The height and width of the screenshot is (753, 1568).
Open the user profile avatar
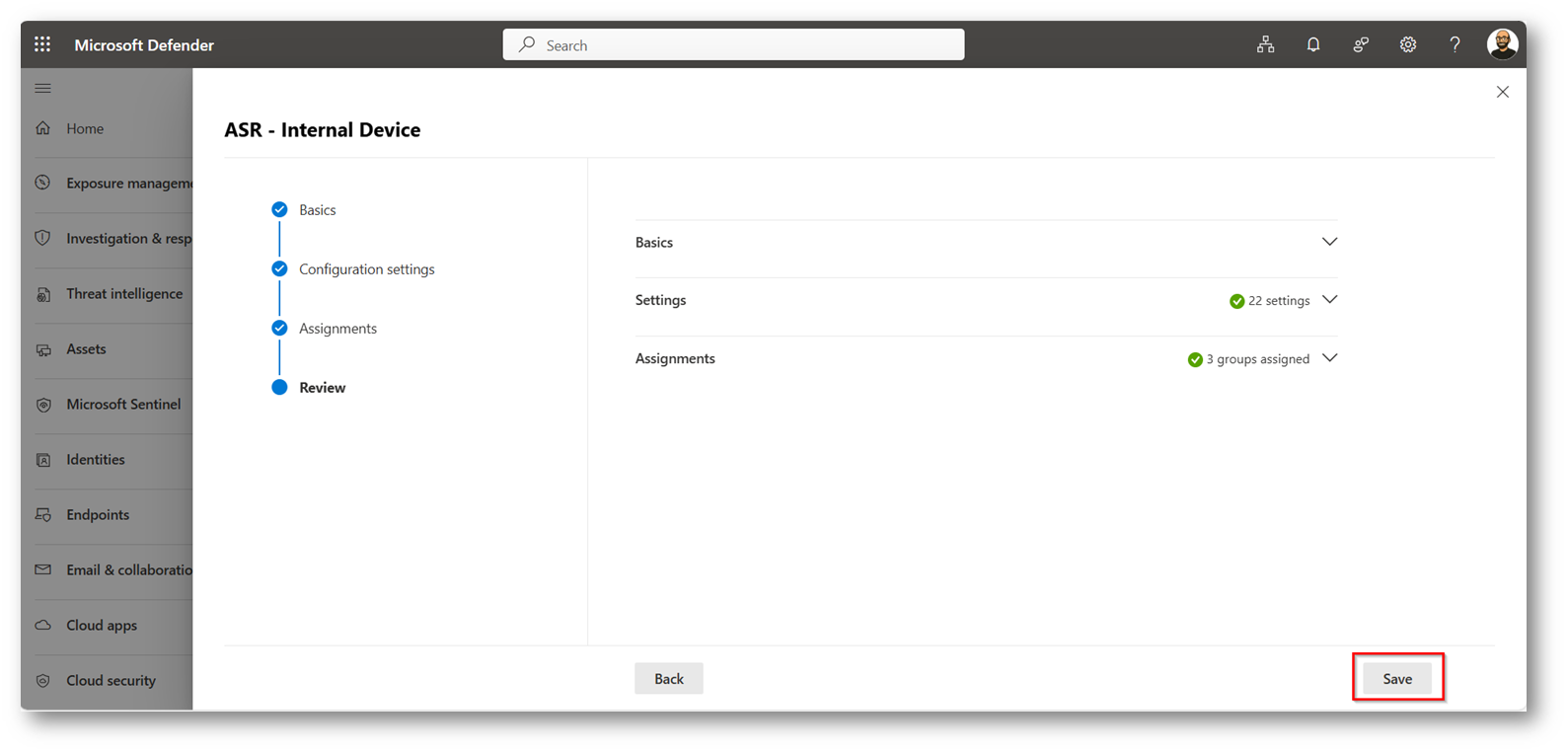1502,44
